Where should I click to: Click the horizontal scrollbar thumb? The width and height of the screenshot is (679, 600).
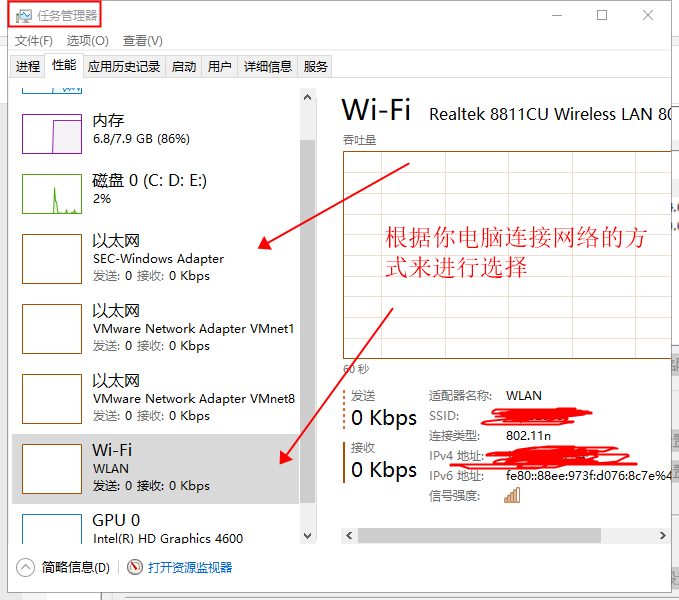(479, 536)
